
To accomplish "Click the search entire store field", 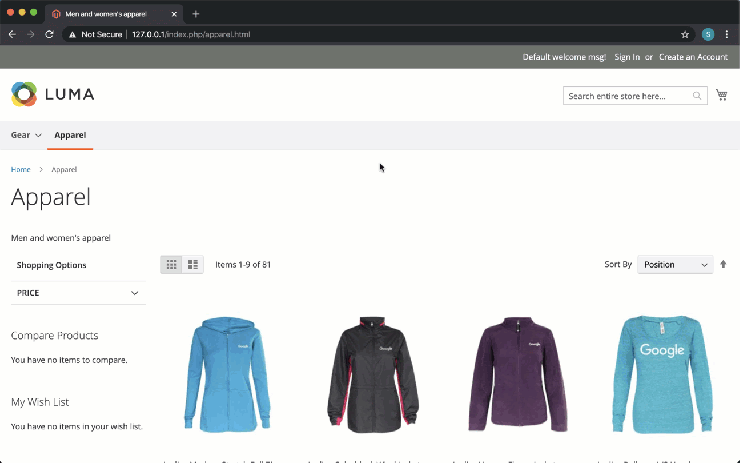I will pyautogui.click(x=627, y=96).
